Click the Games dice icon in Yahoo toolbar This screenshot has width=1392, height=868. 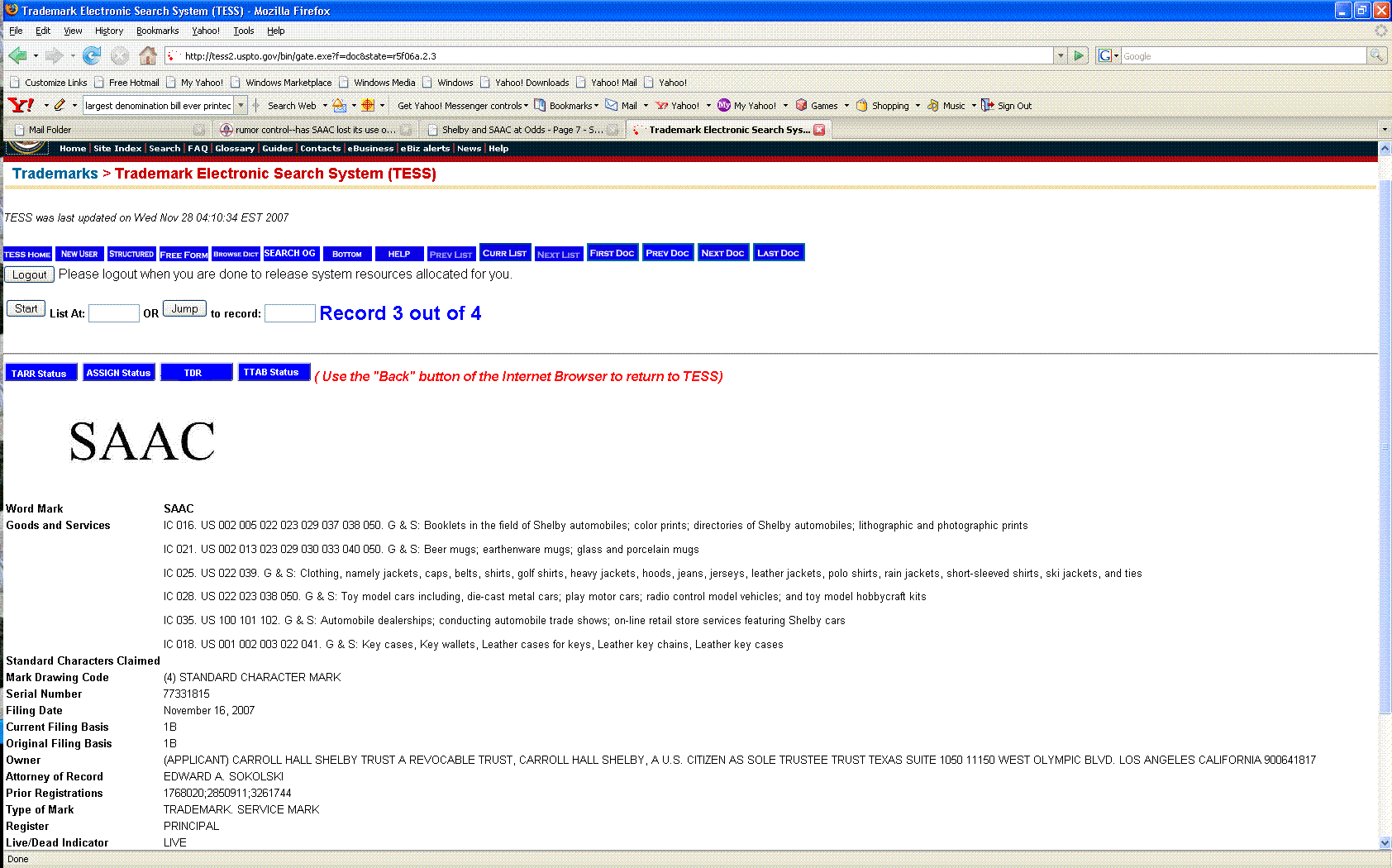pyautogui.click(x=801, y=105)
